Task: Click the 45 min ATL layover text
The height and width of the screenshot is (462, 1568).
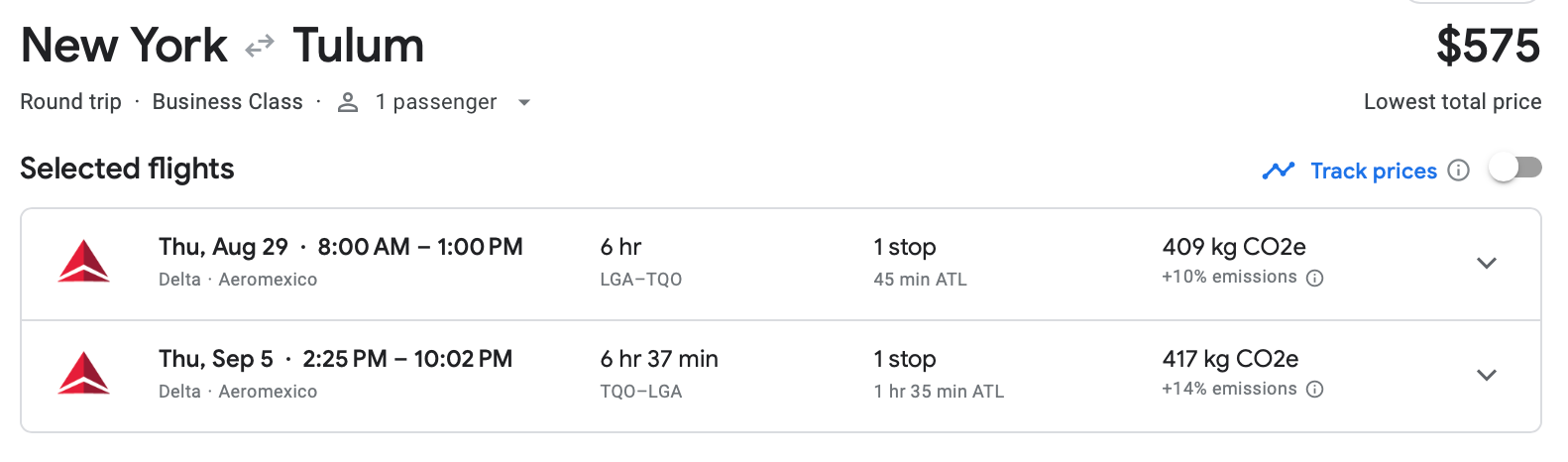Action: (920, 280)
